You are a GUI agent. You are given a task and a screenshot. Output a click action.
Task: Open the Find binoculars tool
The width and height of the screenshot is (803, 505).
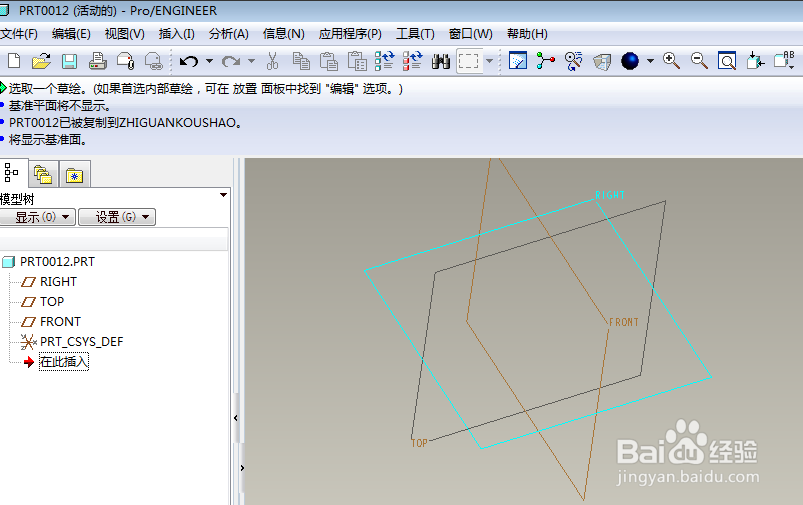tap(440, 61)
